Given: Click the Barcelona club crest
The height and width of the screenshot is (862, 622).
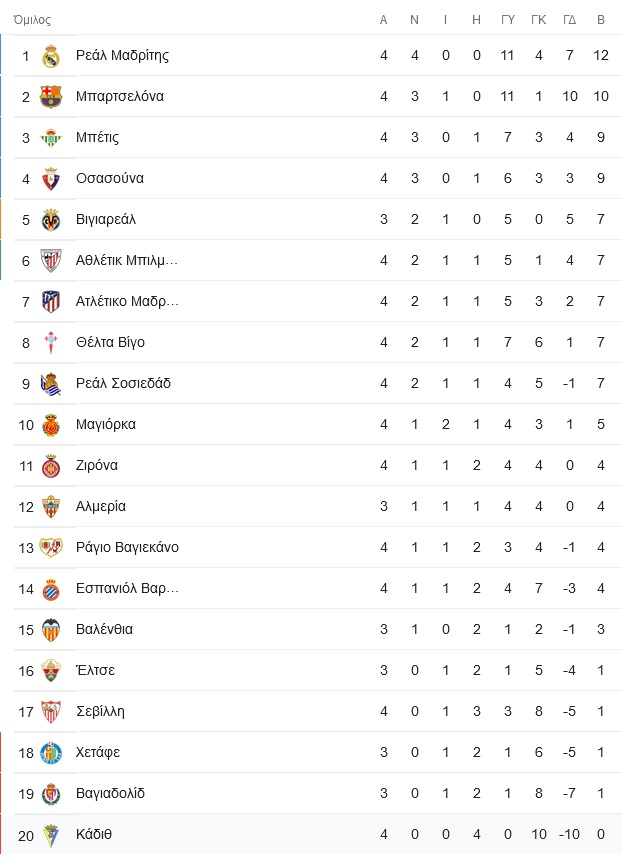Looking at the screenshot, I should (51, 97).
